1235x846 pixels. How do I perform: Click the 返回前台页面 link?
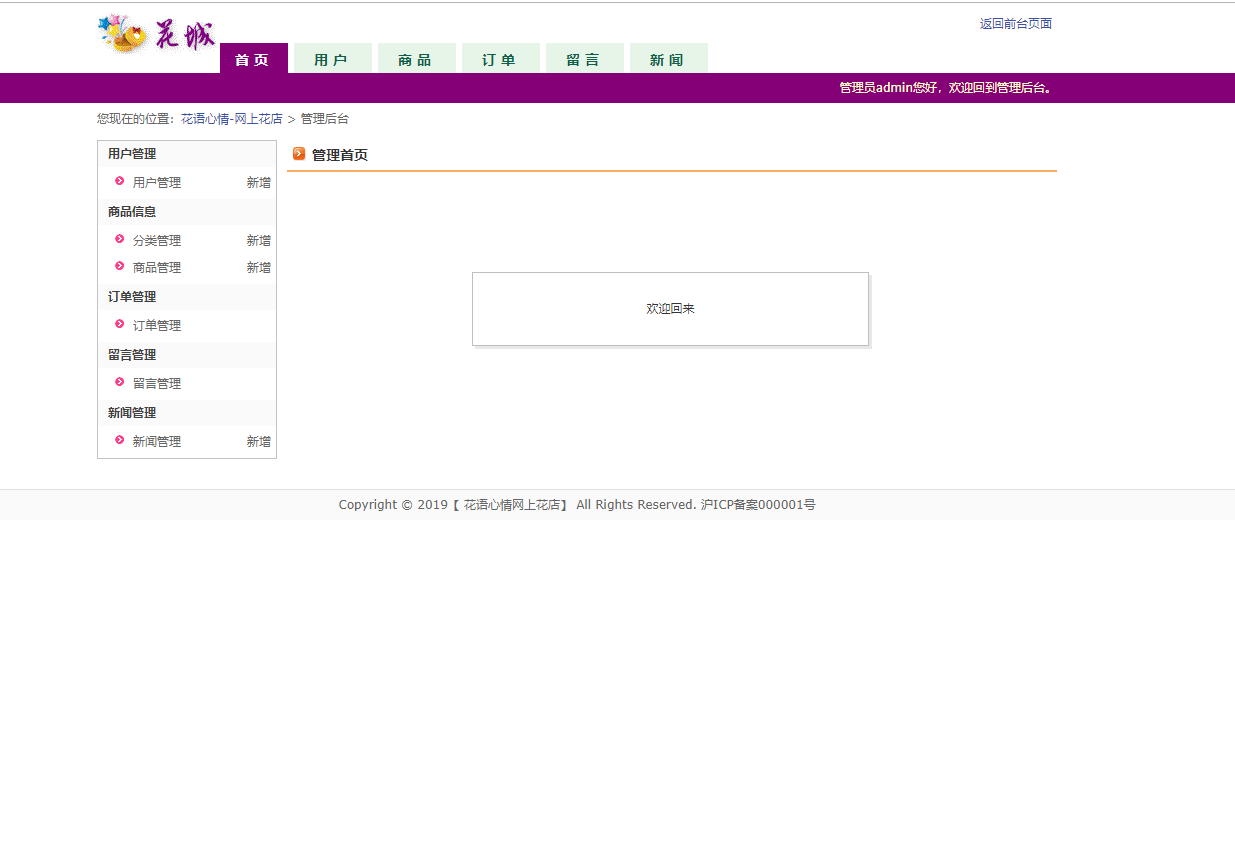(1015, 23)
